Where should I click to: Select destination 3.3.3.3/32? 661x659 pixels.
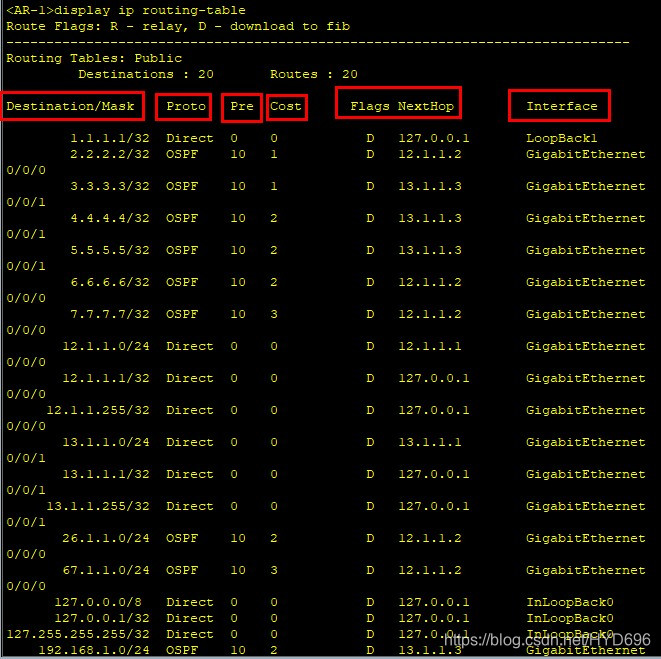coord(110,186)
